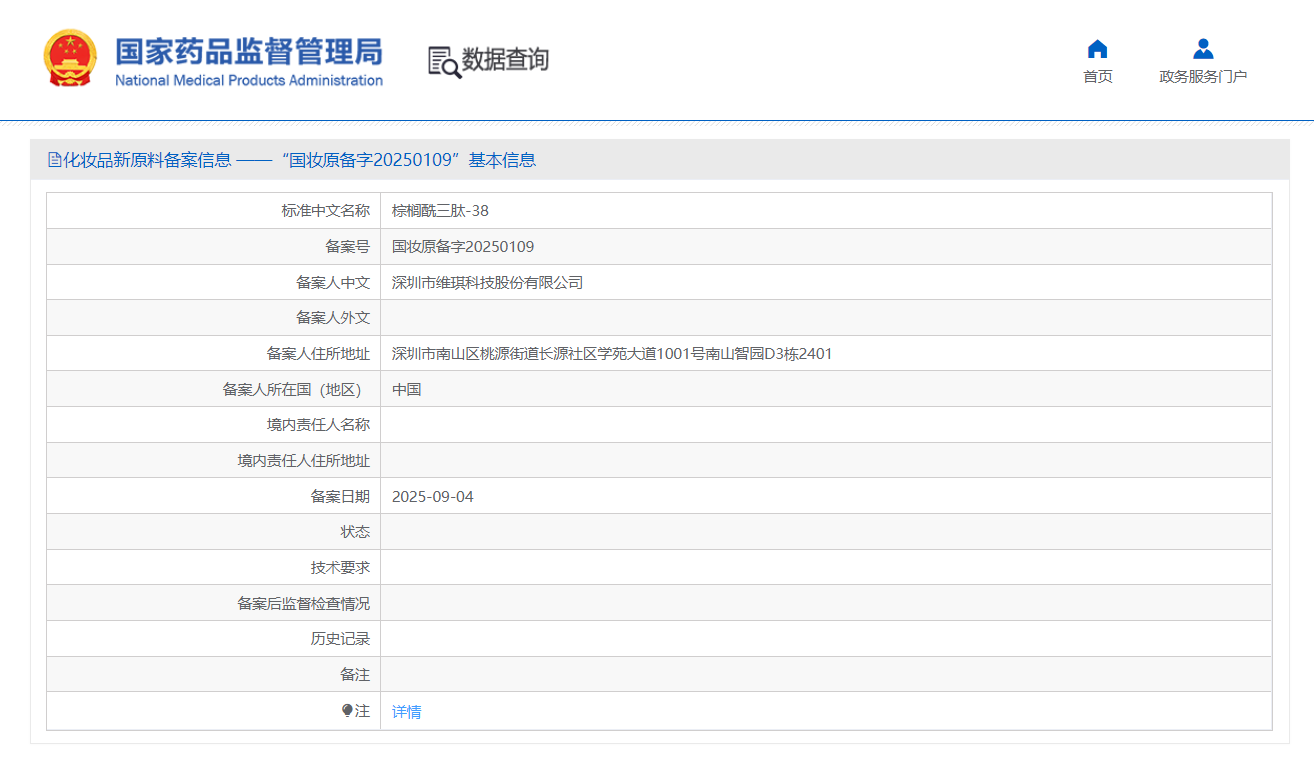Click the label 境内责任人住所地址
Image resolution: width=1314 pixels, height=759 pixels.
tap(304, 461)
